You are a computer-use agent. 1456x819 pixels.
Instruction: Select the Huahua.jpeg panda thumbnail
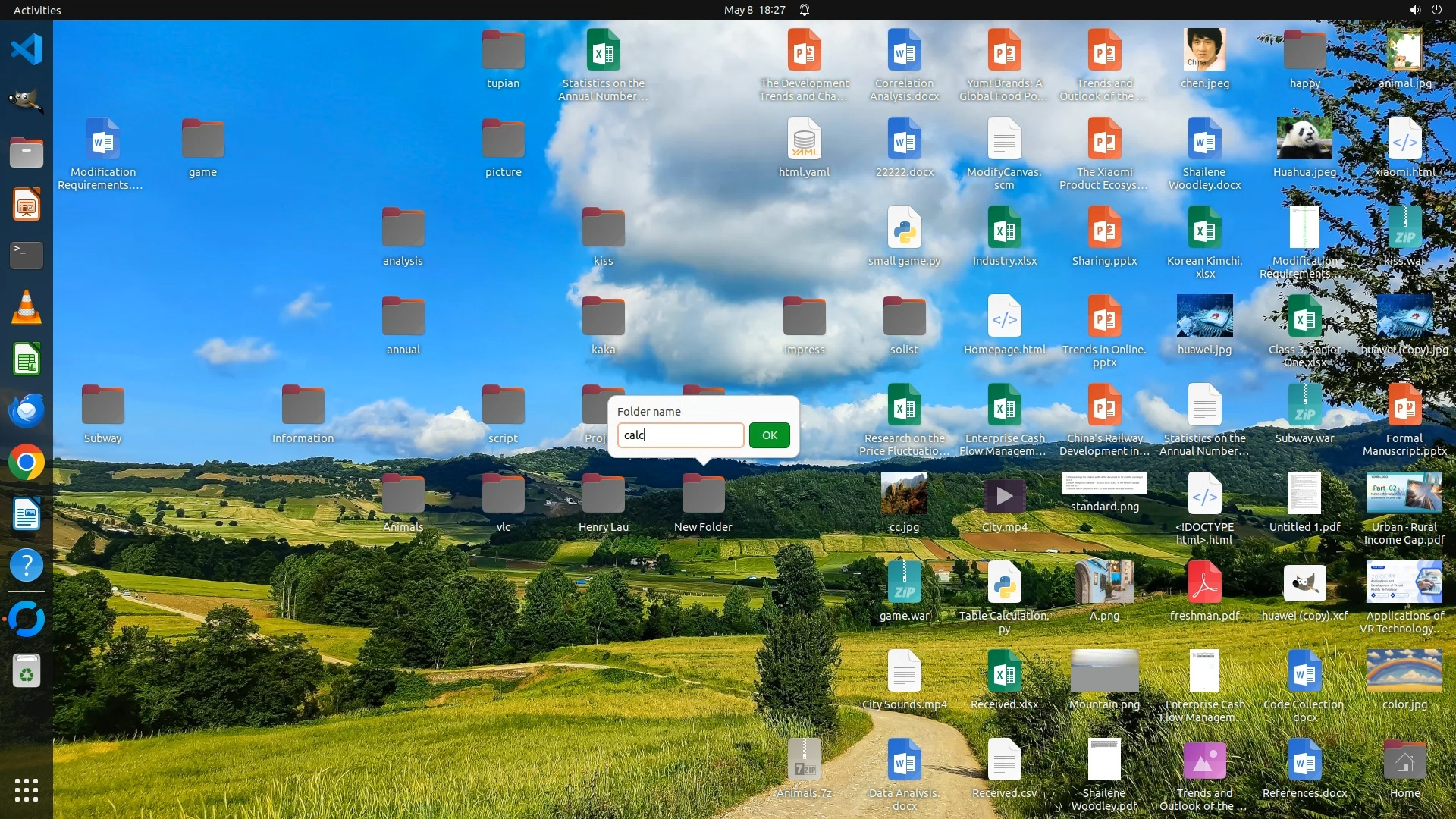pyautogui.click(x=1304, y=139)
